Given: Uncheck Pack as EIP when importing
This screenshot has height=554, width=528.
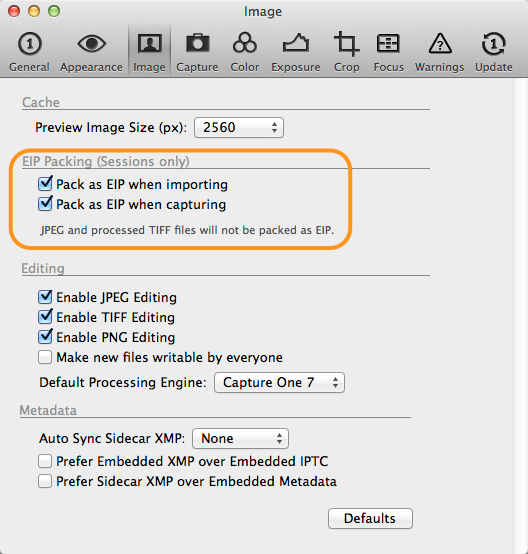Looking at the screenshot, I should coord(45,184).
